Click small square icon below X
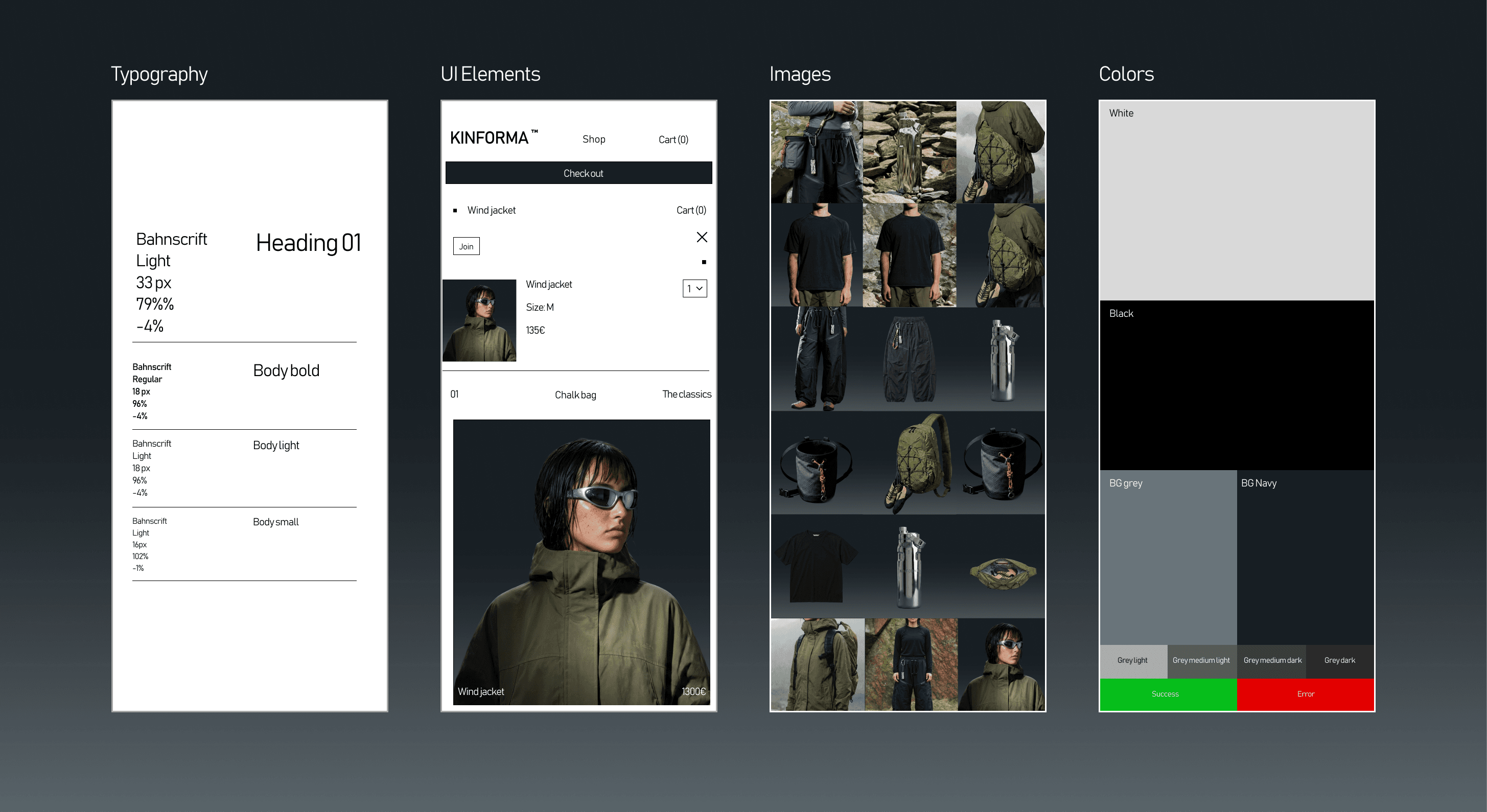1487x812 pixels. point(704,263)
